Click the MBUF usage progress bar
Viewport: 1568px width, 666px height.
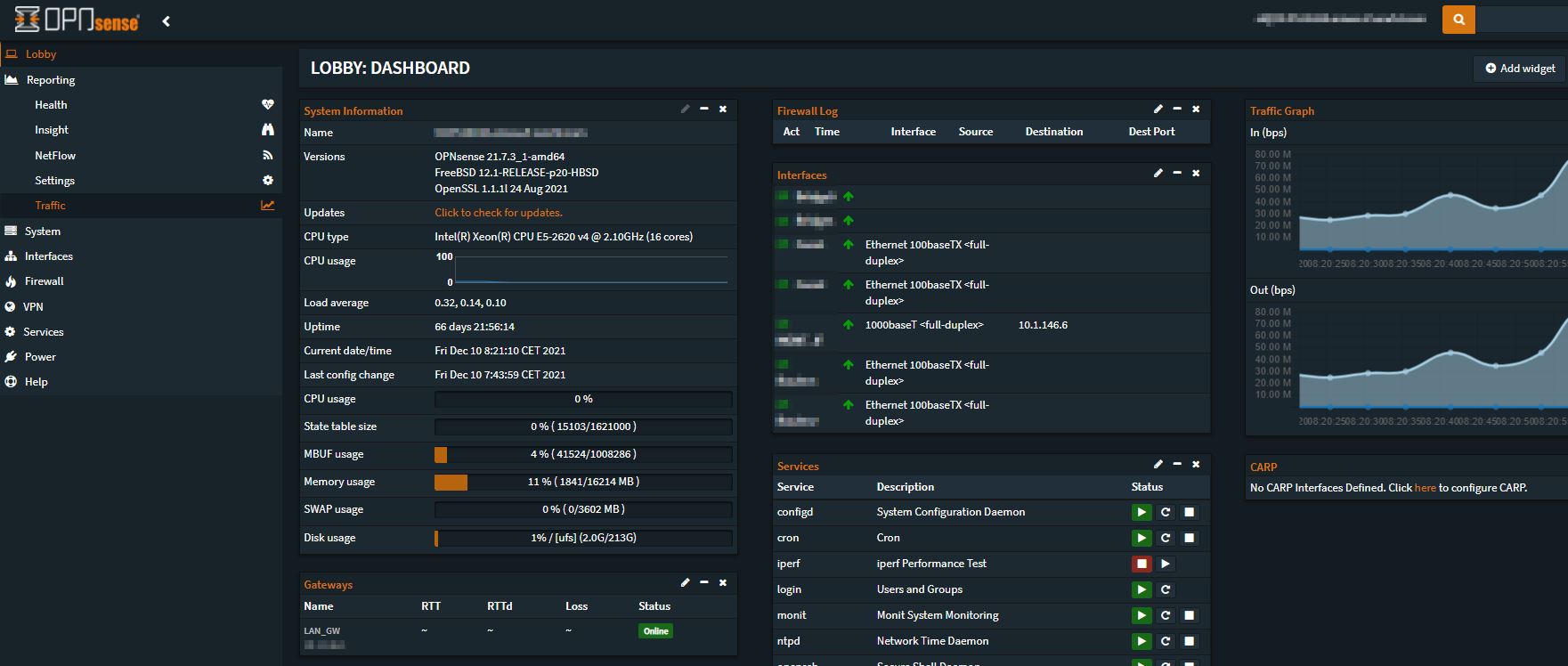tap(583, 454)
